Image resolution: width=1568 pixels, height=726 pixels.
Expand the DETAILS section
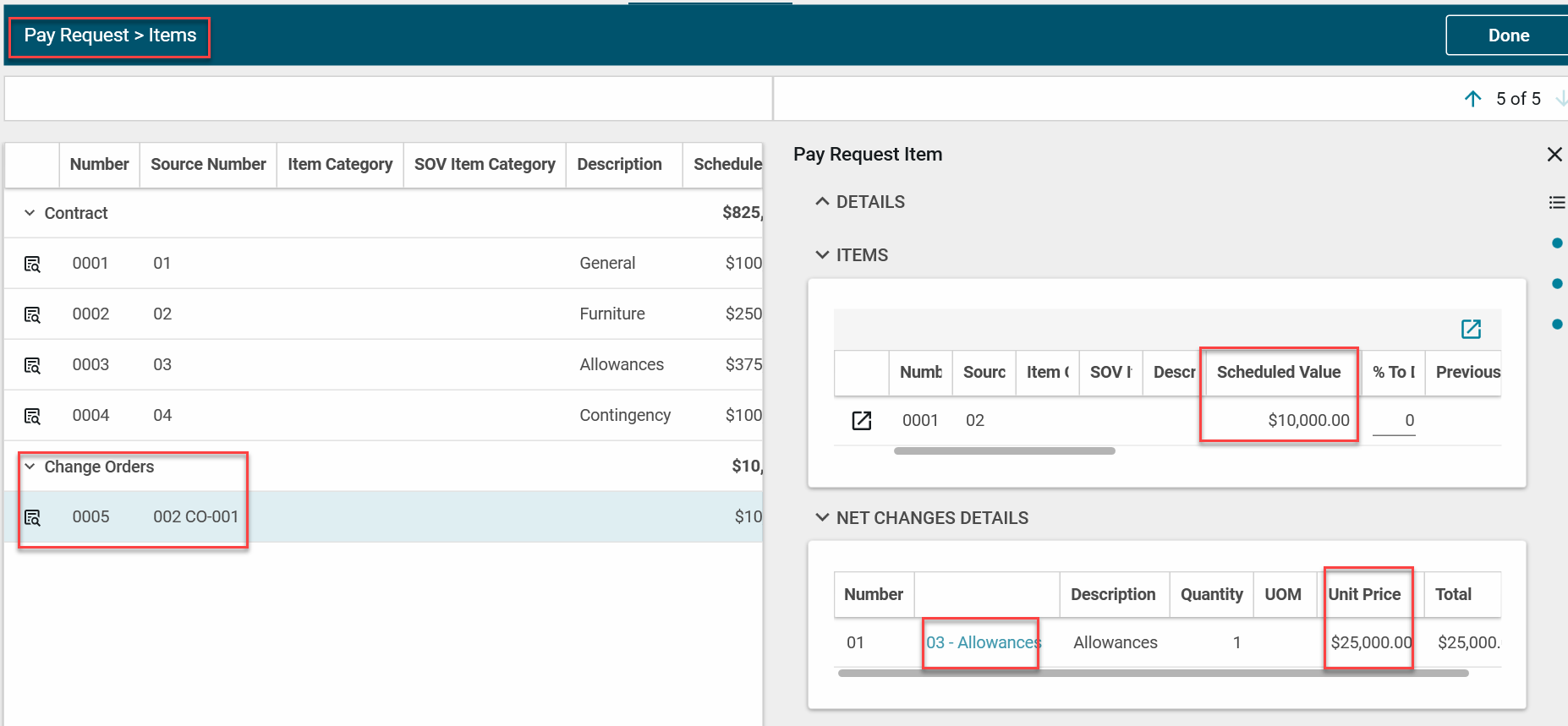pos(822,202)
